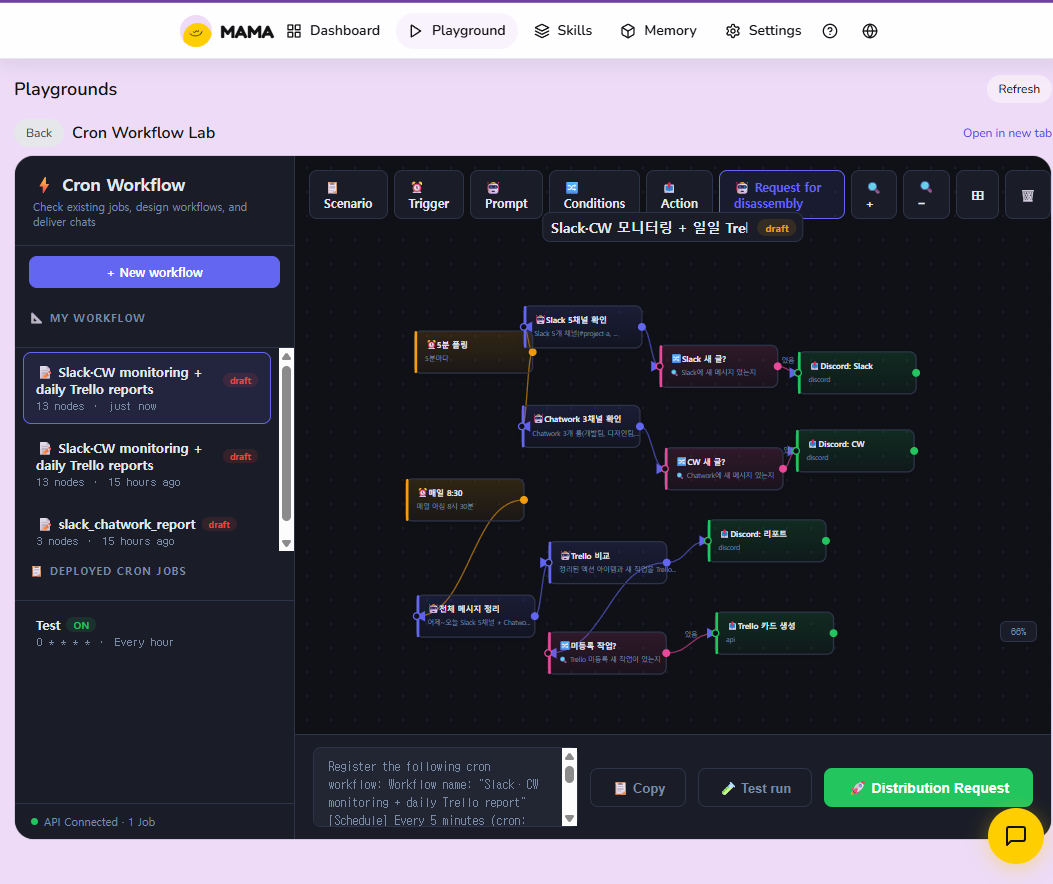Open the yellow chat bubble
The width and height of the screenshot is (1053, 884).
pos(1016,837)
